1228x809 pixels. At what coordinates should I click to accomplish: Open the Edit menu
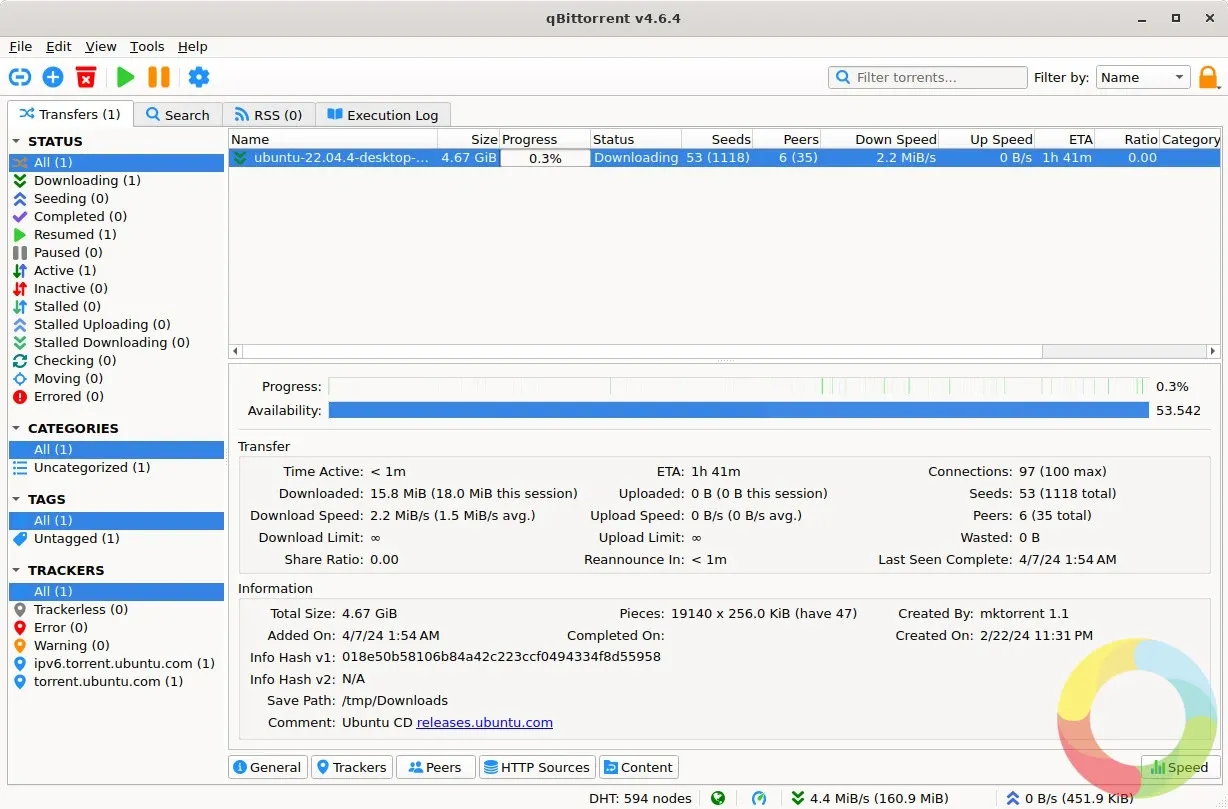point(59,46)
